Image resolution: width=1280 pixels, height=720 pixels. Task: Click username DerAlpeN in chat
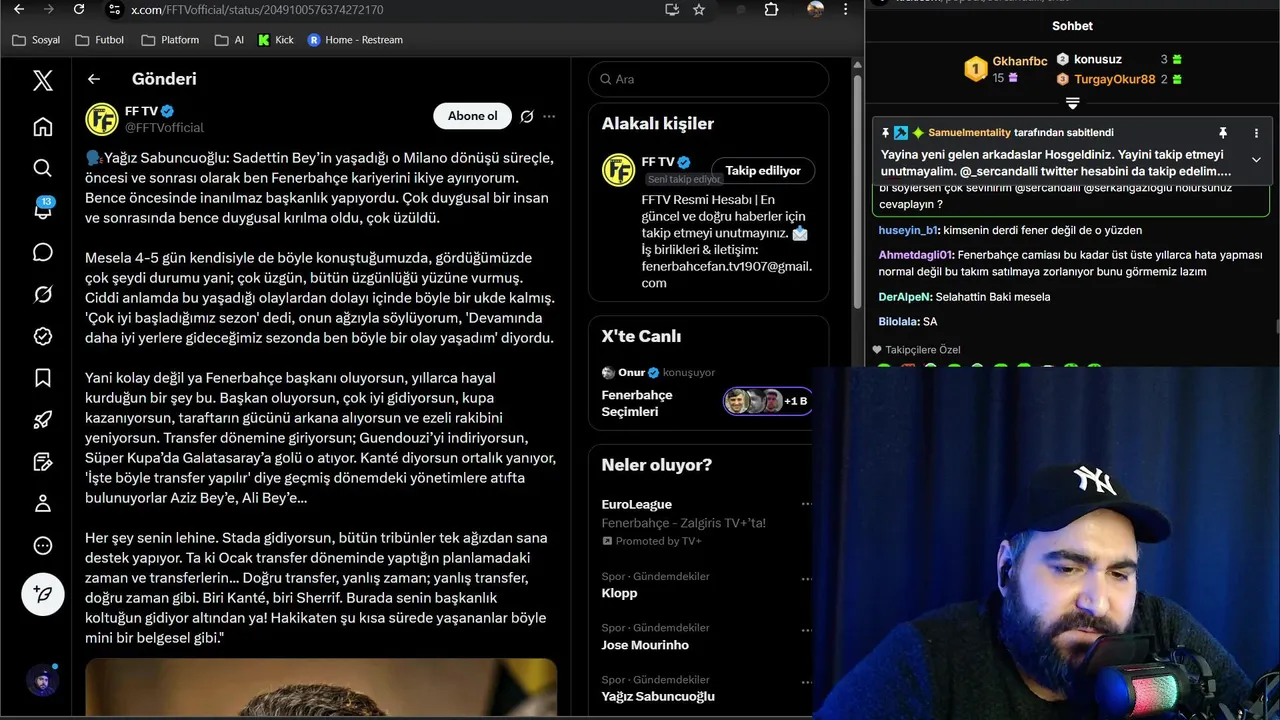tap(905, 297)
